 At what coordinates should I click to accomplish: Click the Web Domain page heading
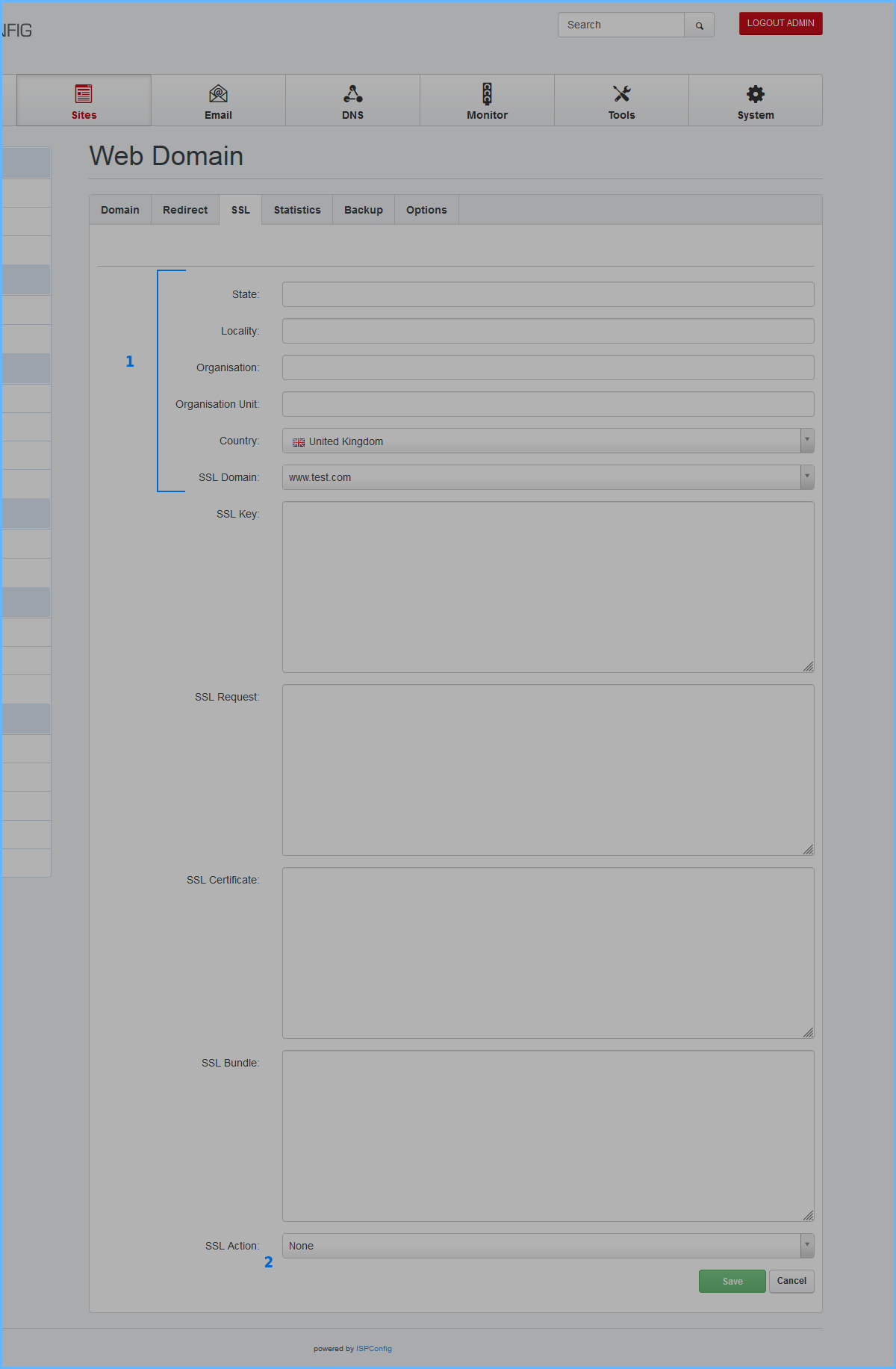pos(167,156)
